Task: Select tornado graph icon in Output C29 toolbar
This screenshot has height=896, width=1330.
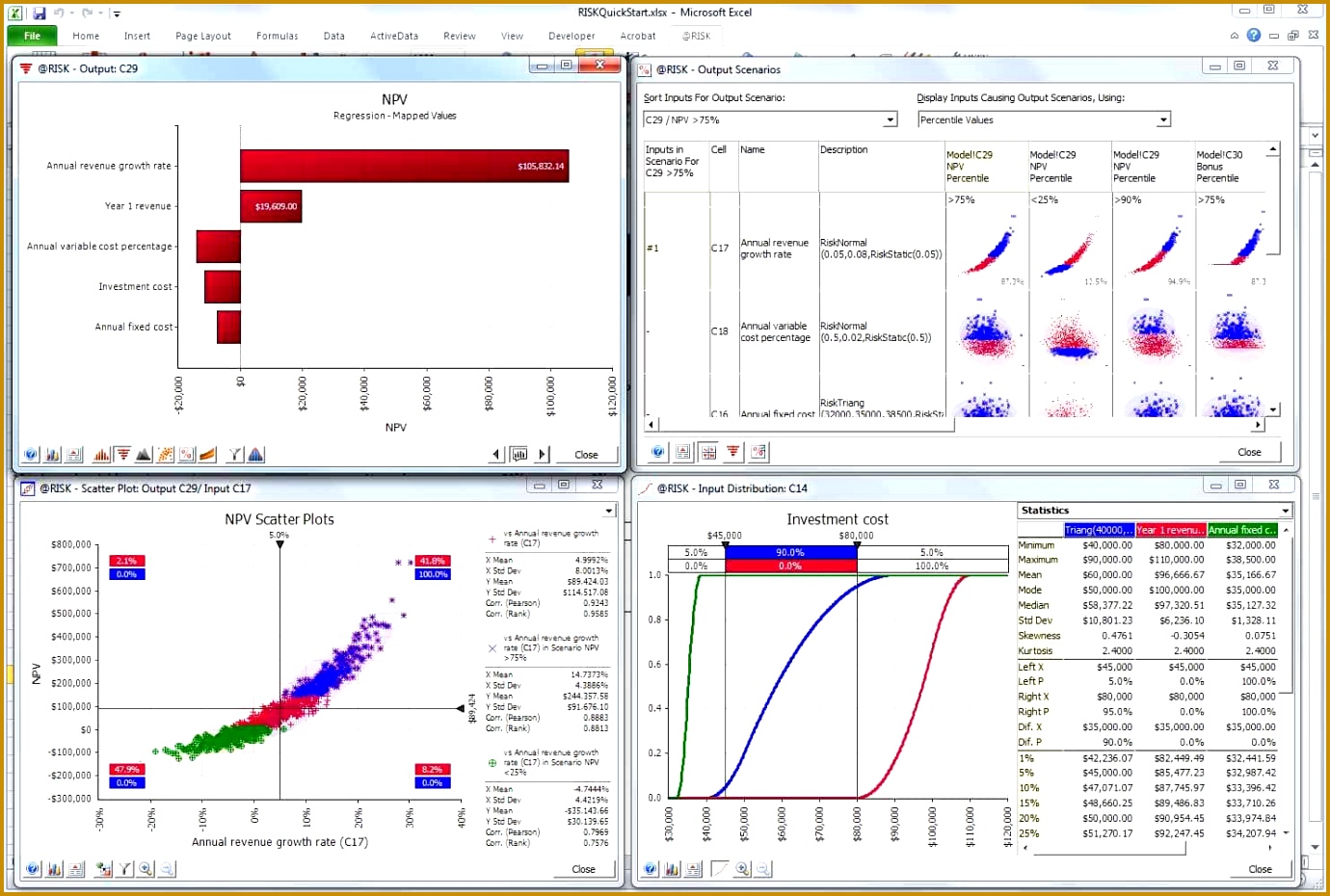Action: pyautogui.click(x=122, y=454)
